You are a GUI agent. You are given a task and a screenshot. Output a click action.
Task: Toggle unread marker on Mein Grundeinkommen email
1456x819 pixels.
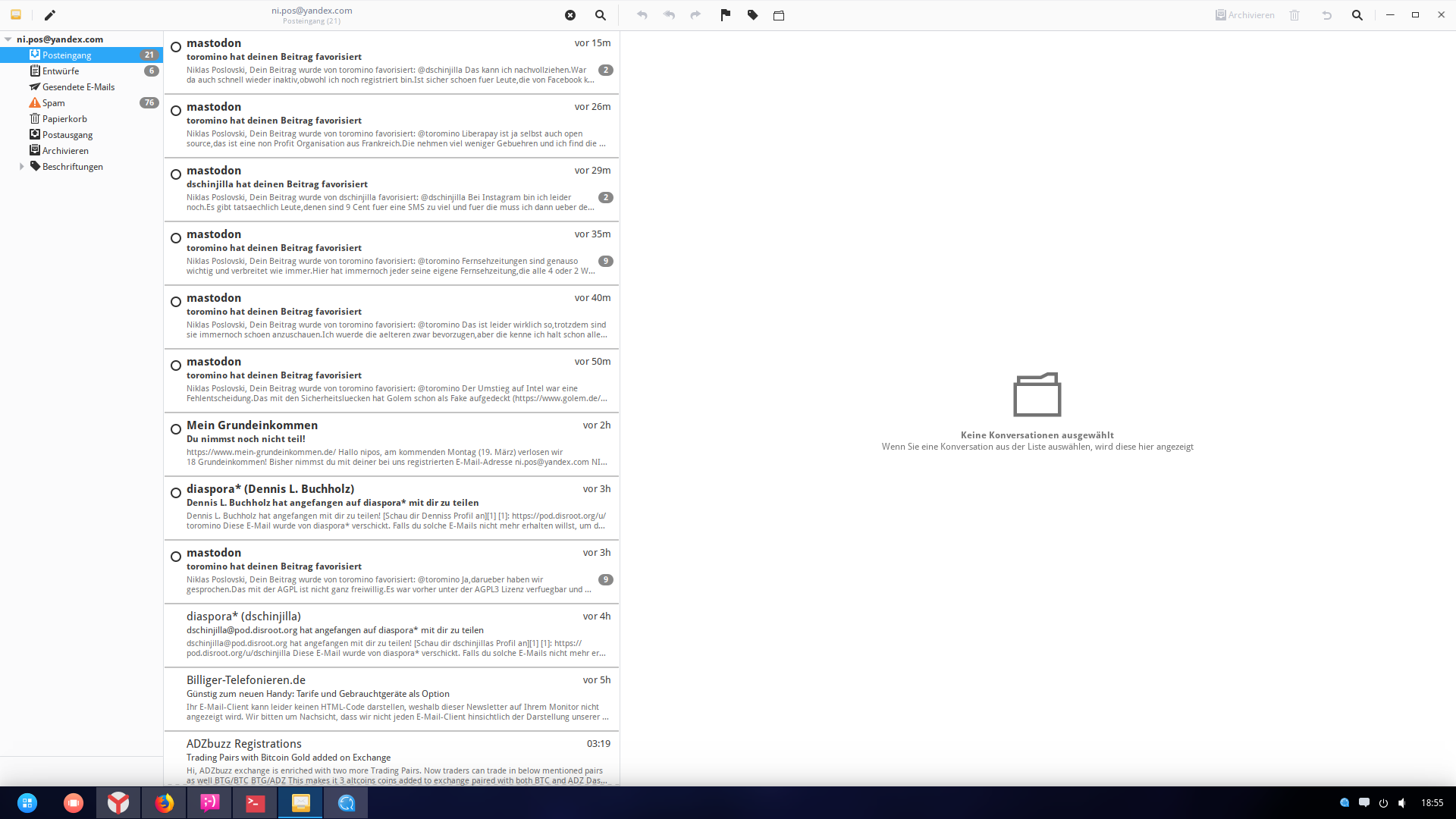(176, 429)
